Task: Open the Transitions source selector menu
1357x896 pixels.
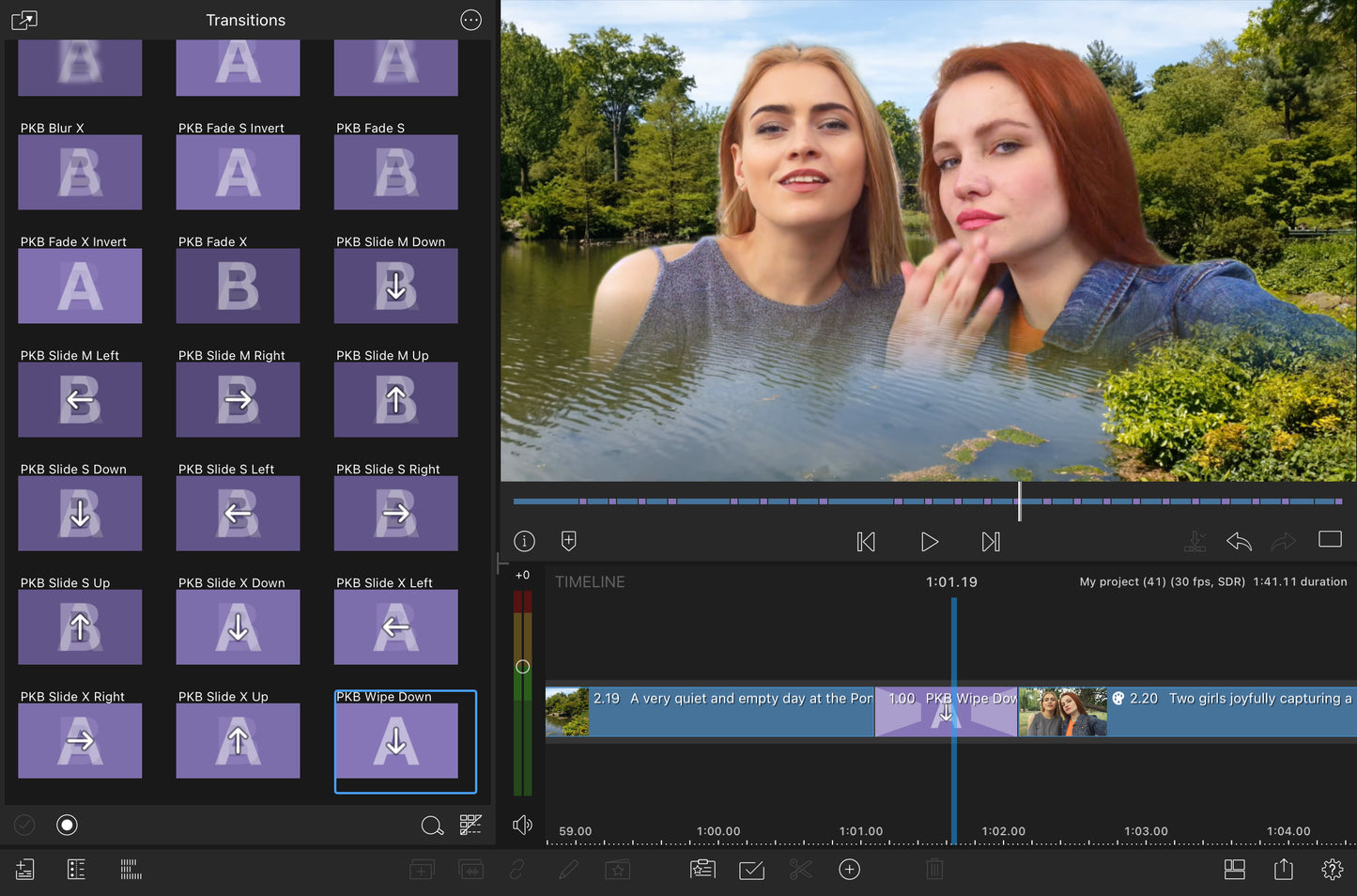Action: click(24, 20)
